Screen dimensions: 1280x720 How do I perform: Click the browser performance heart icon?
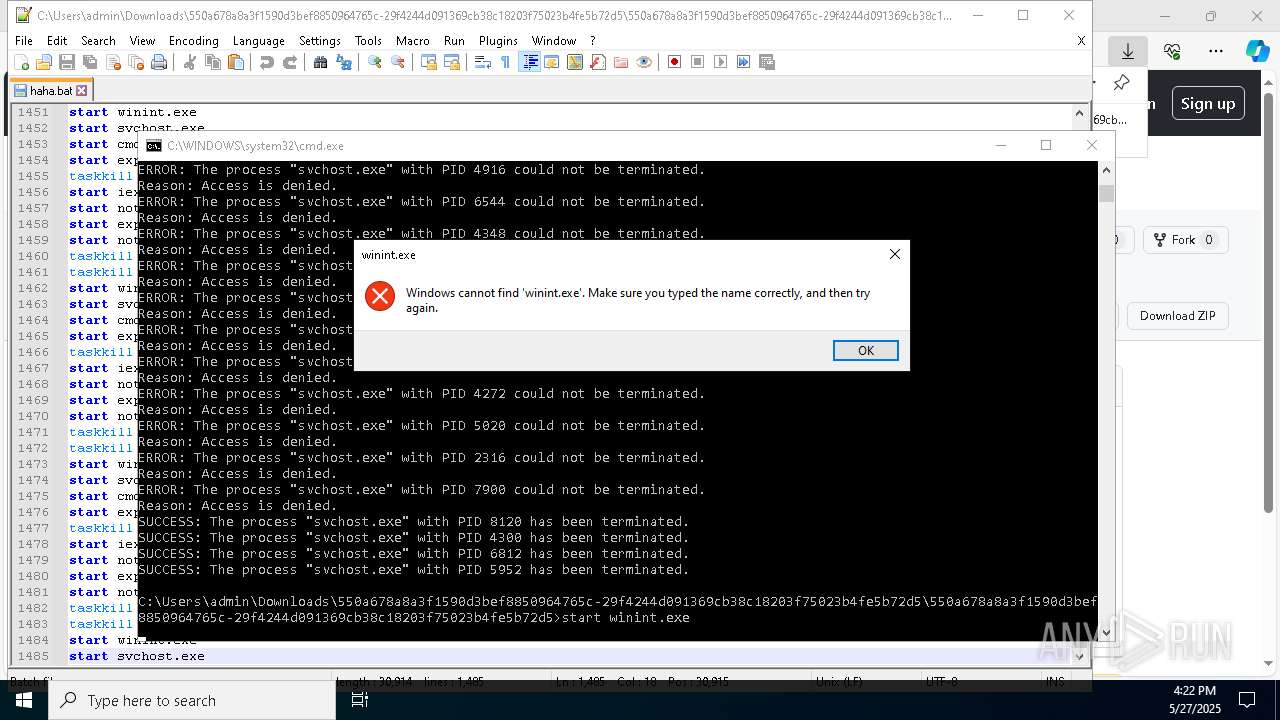[x=1172, y=51]
